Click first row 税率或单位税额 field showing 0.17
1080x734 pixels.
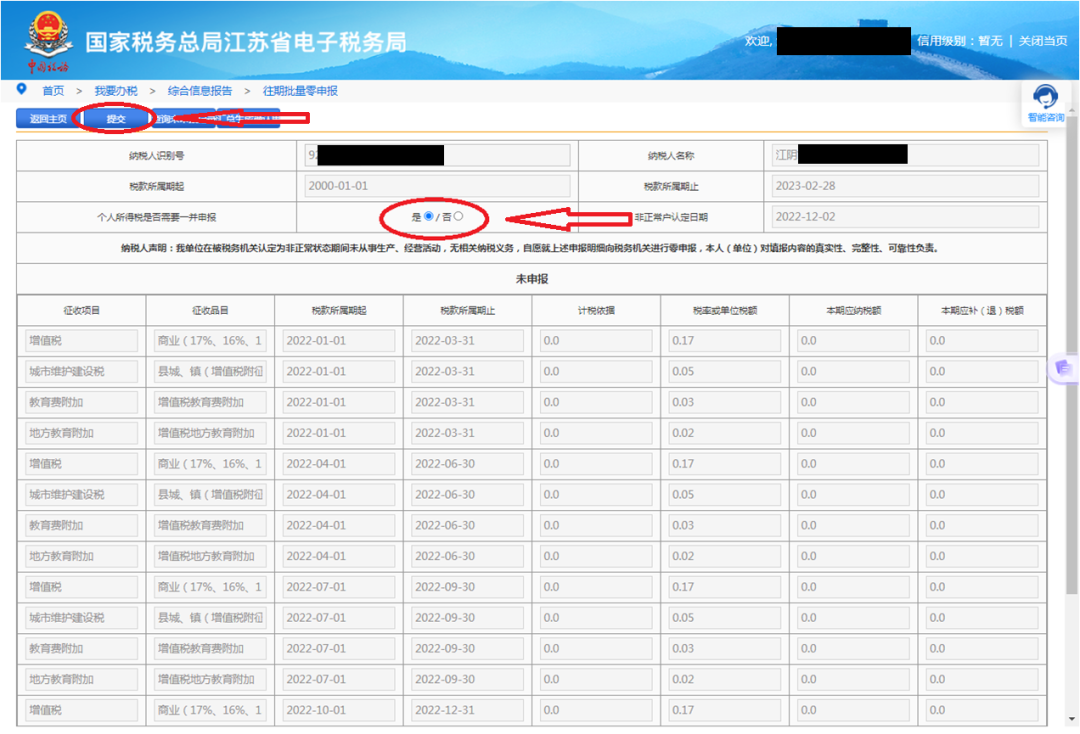pyautogui.click(x=724, y=341)
